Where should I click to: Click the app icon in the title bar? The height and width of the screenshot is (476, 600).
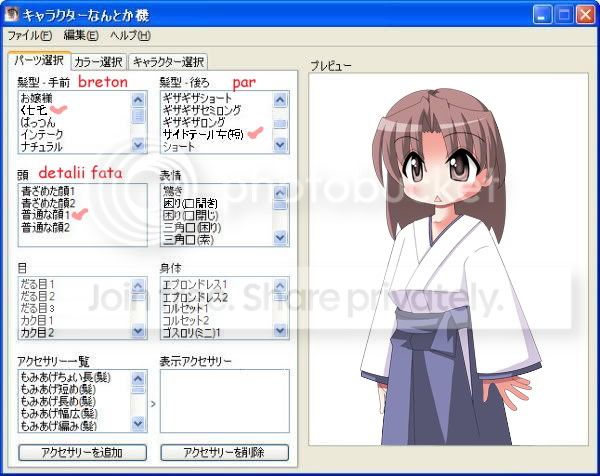12,14
